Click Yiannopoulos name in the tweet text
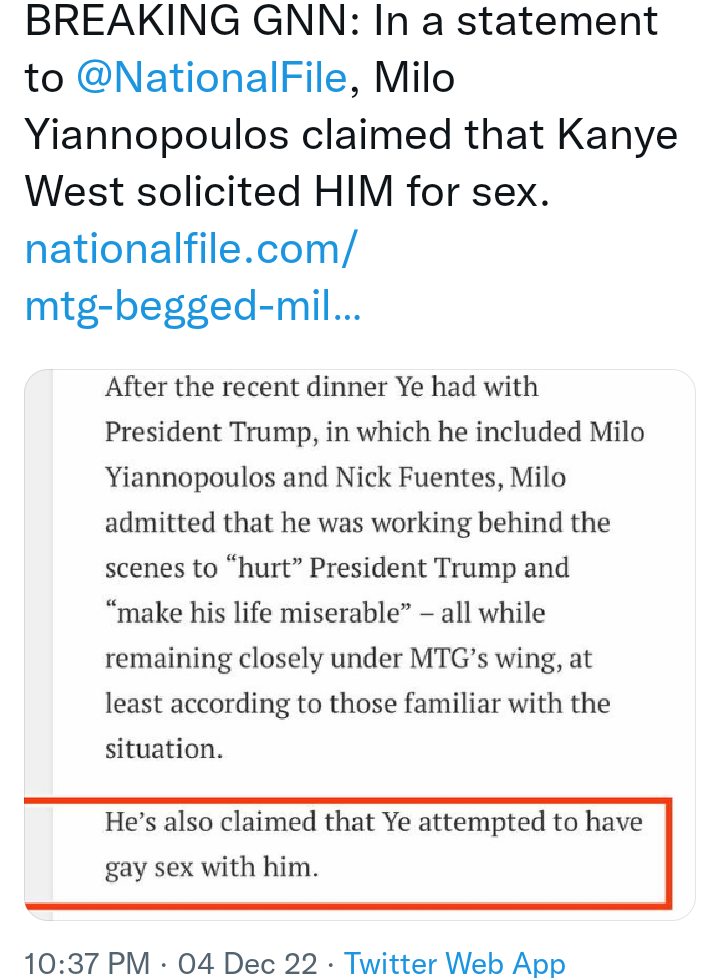717x978 pixels. [x=156, y=135]
